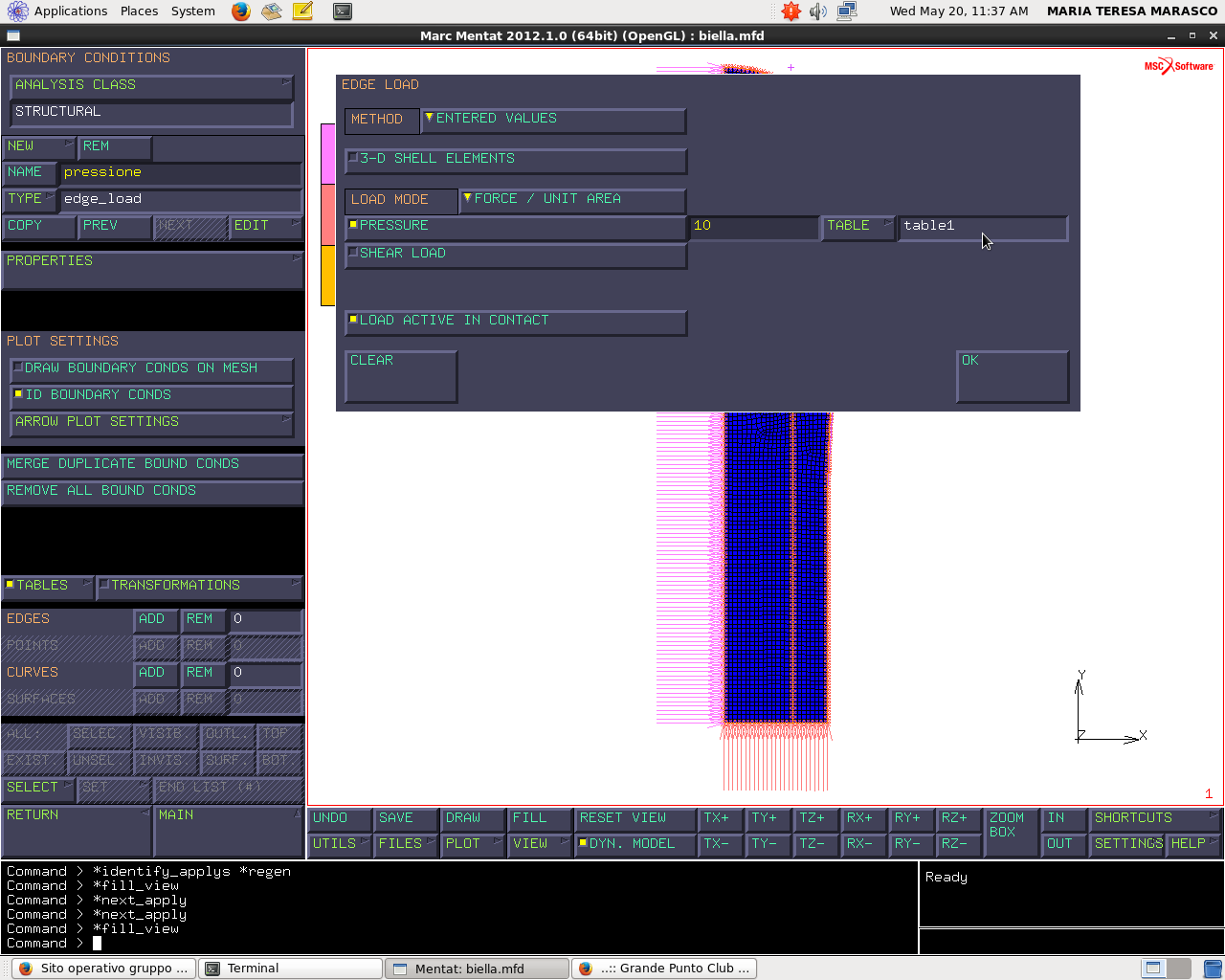This screenshot has width=1225, height=980.
Task: Click the Mentat window menu icon
Action: [12, 35]
